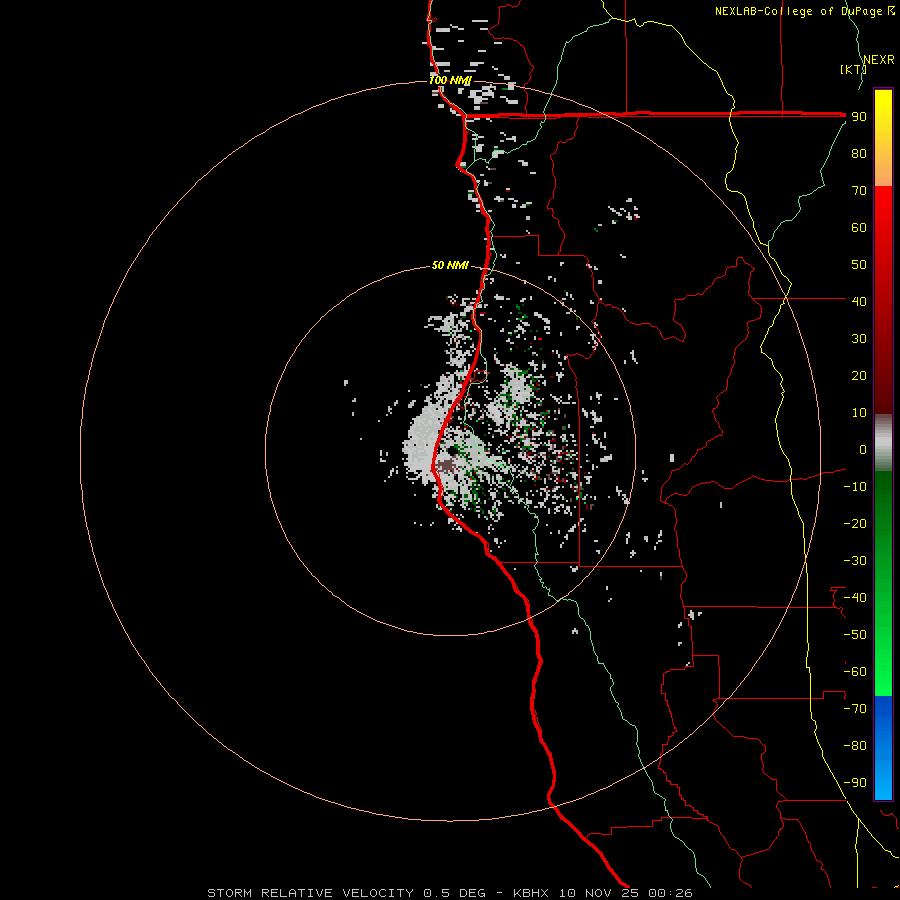Click the 70 knot scale value
This screenshot has width=900, height=900.
click(859, 191)
